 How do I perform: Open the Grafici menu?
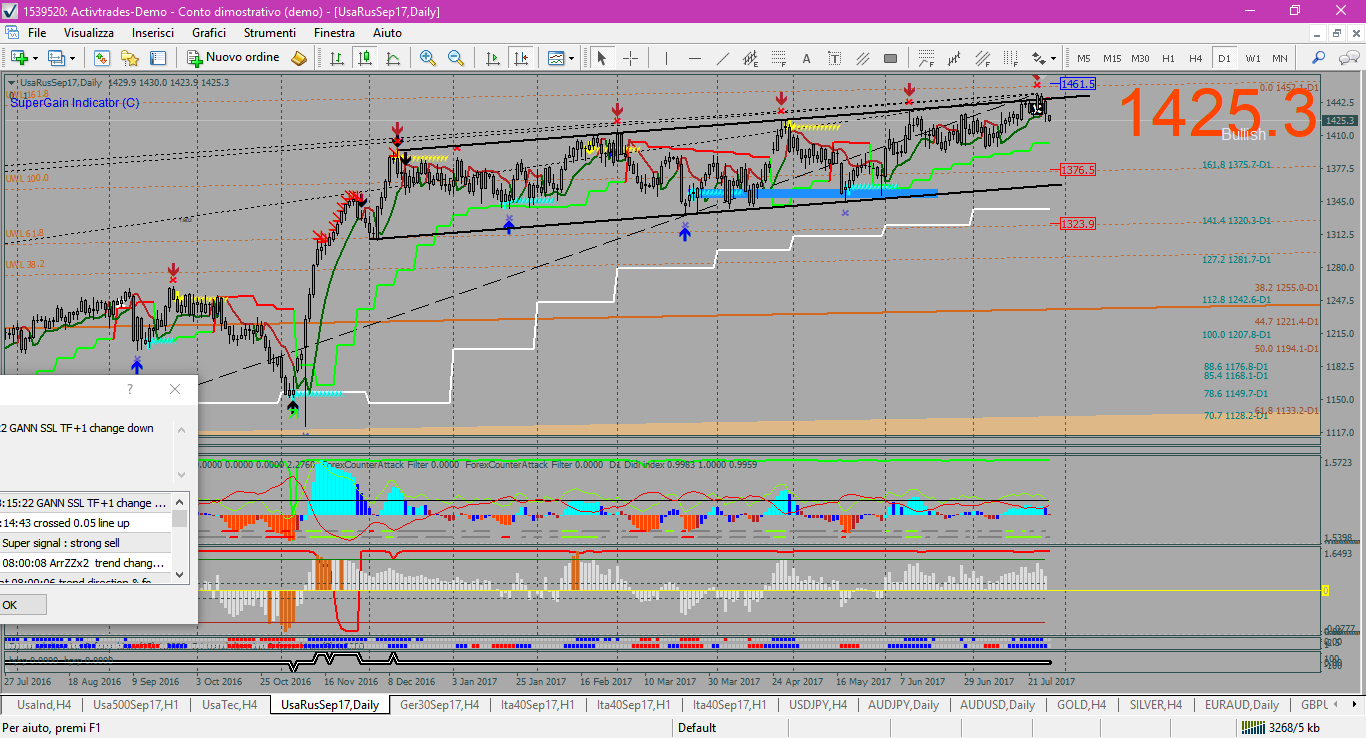point(209,33)
